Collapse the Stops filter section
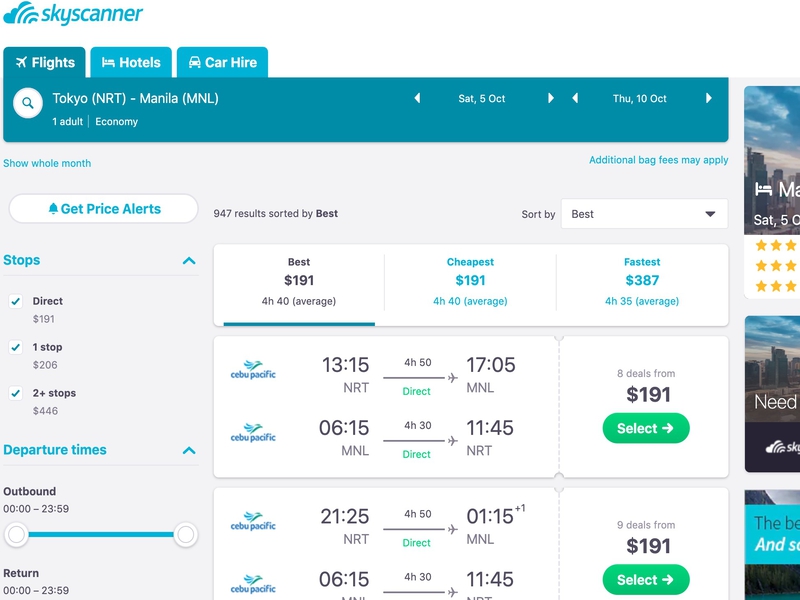 click(189, 261)
